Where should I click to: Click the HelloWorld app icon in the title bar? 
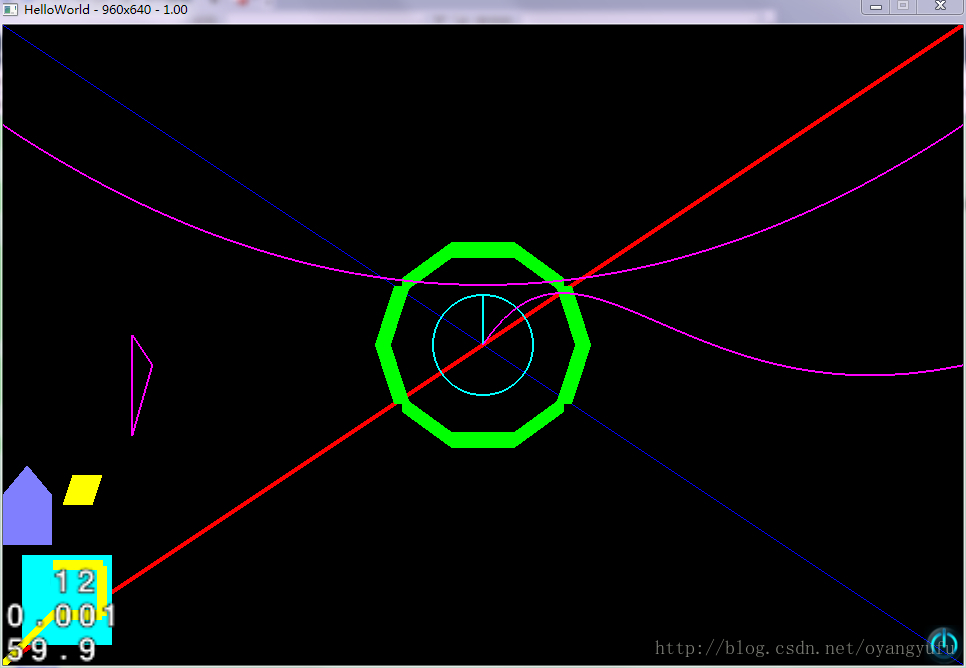pyautogui.click(x=10, y=9)
